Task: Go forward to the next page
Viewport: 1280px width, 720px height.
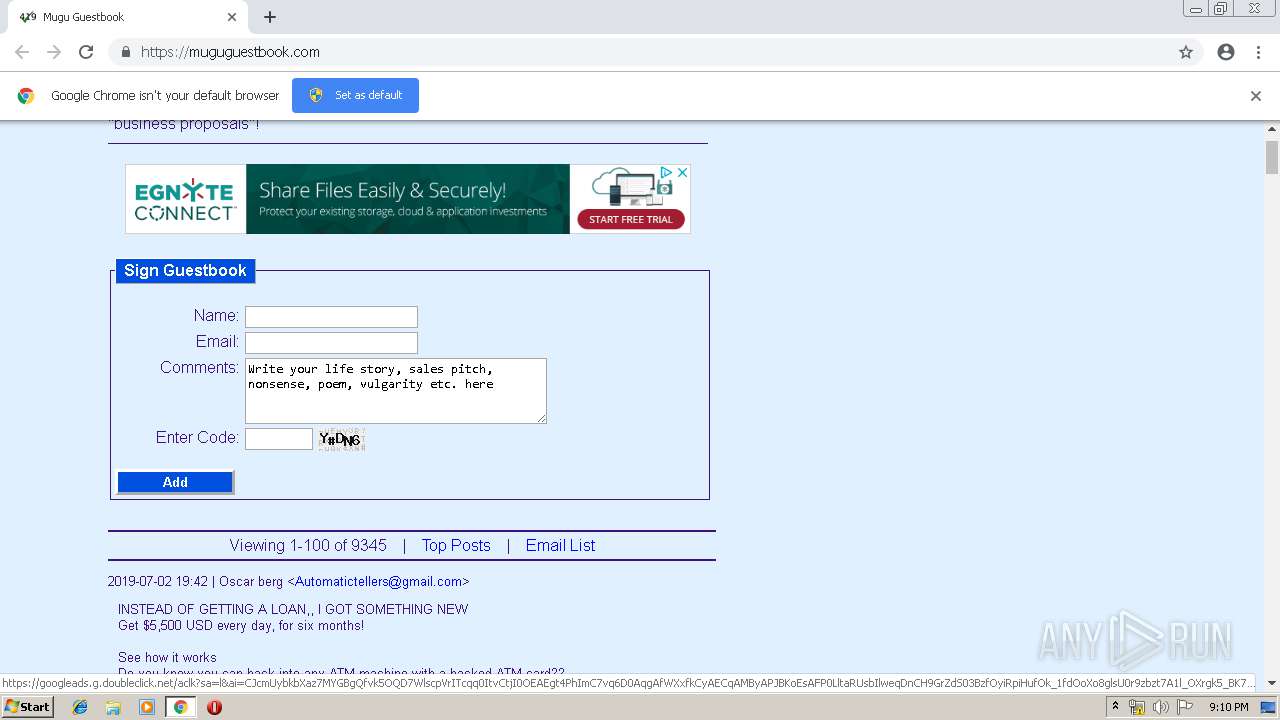Action: [54, 52]
